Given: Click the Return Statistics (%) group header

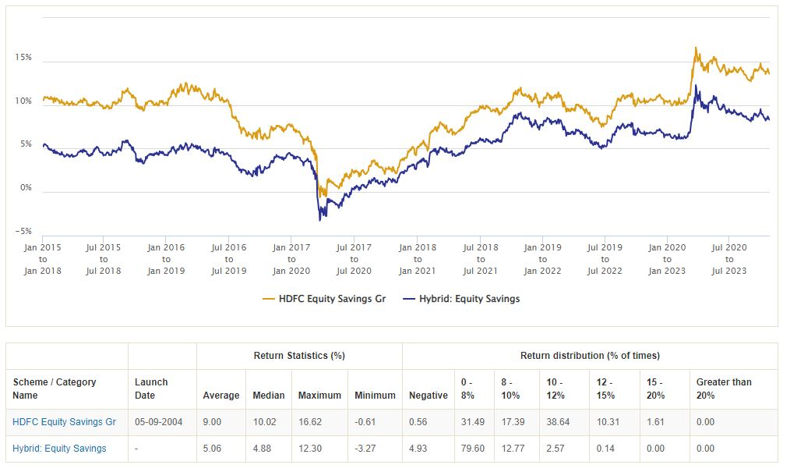Looking at the screenshot, I should [299, 356].
